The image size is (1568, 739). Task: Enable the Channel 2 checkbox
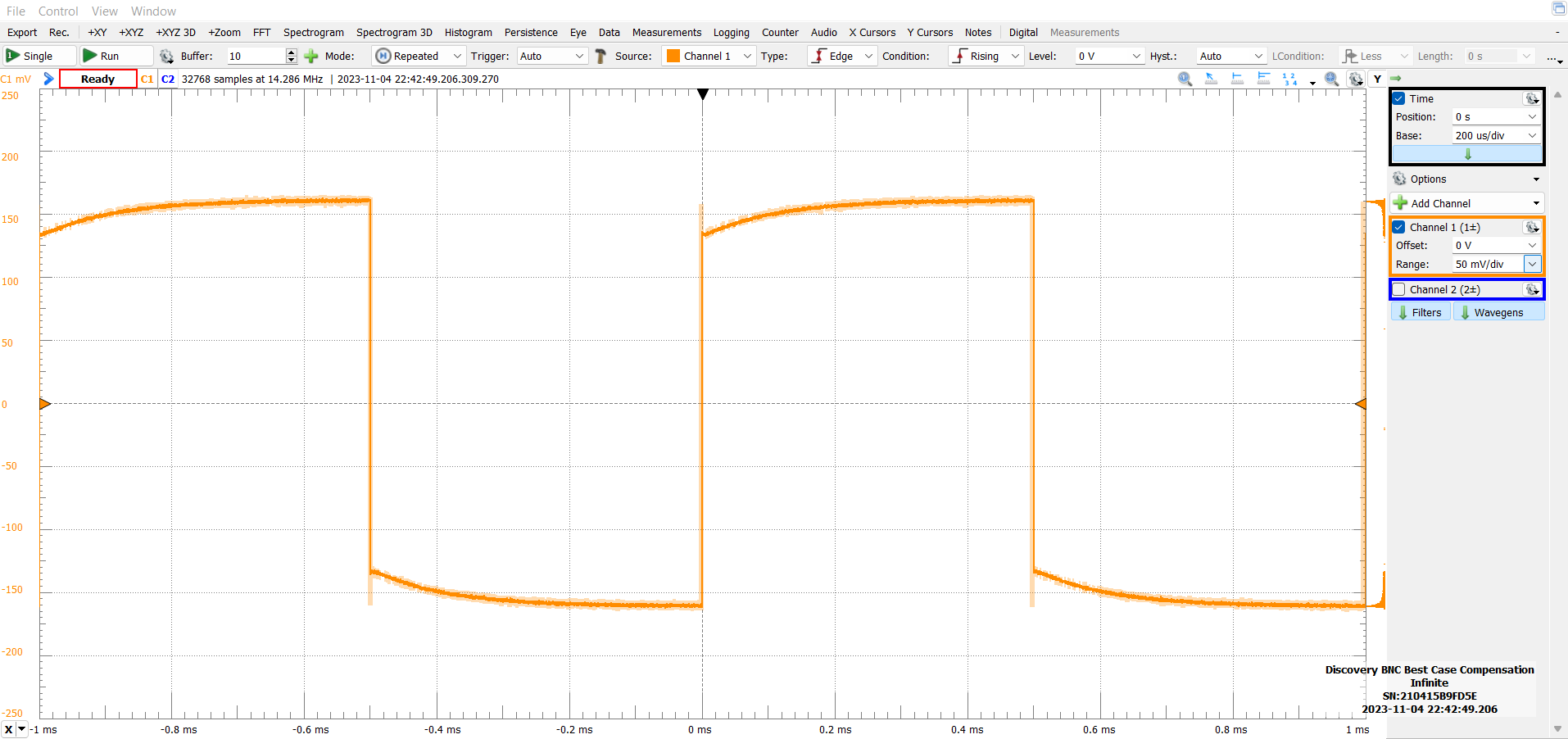[x=1399, y=289]
